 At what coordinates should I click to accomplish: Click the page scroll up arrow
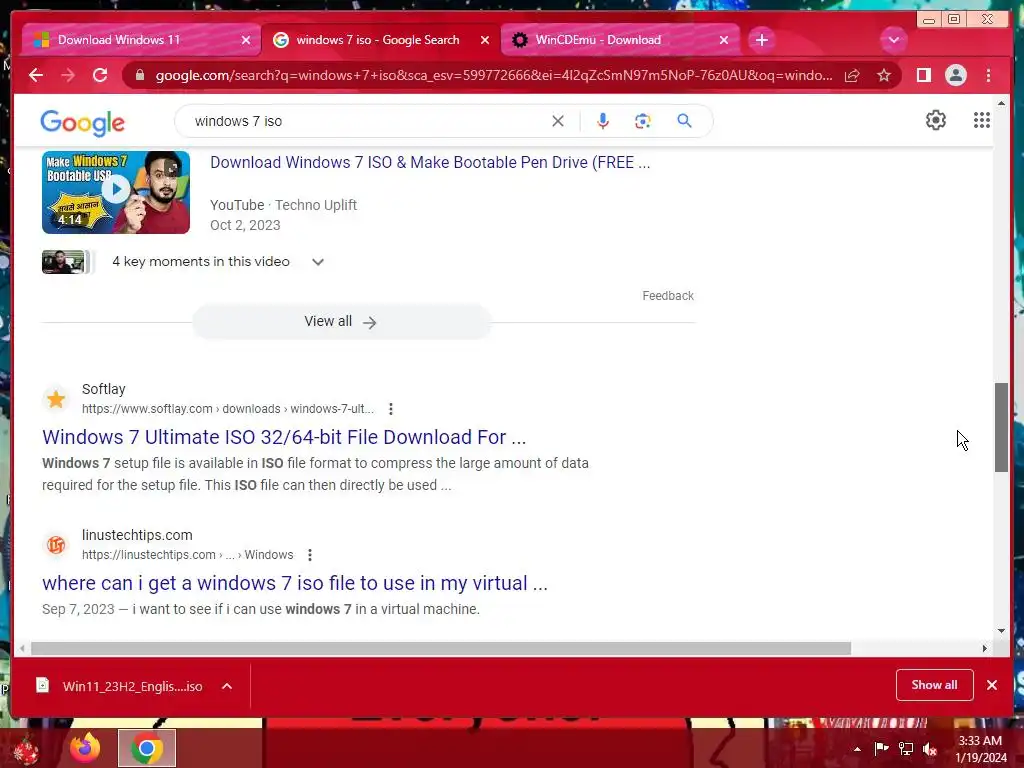1001,103
